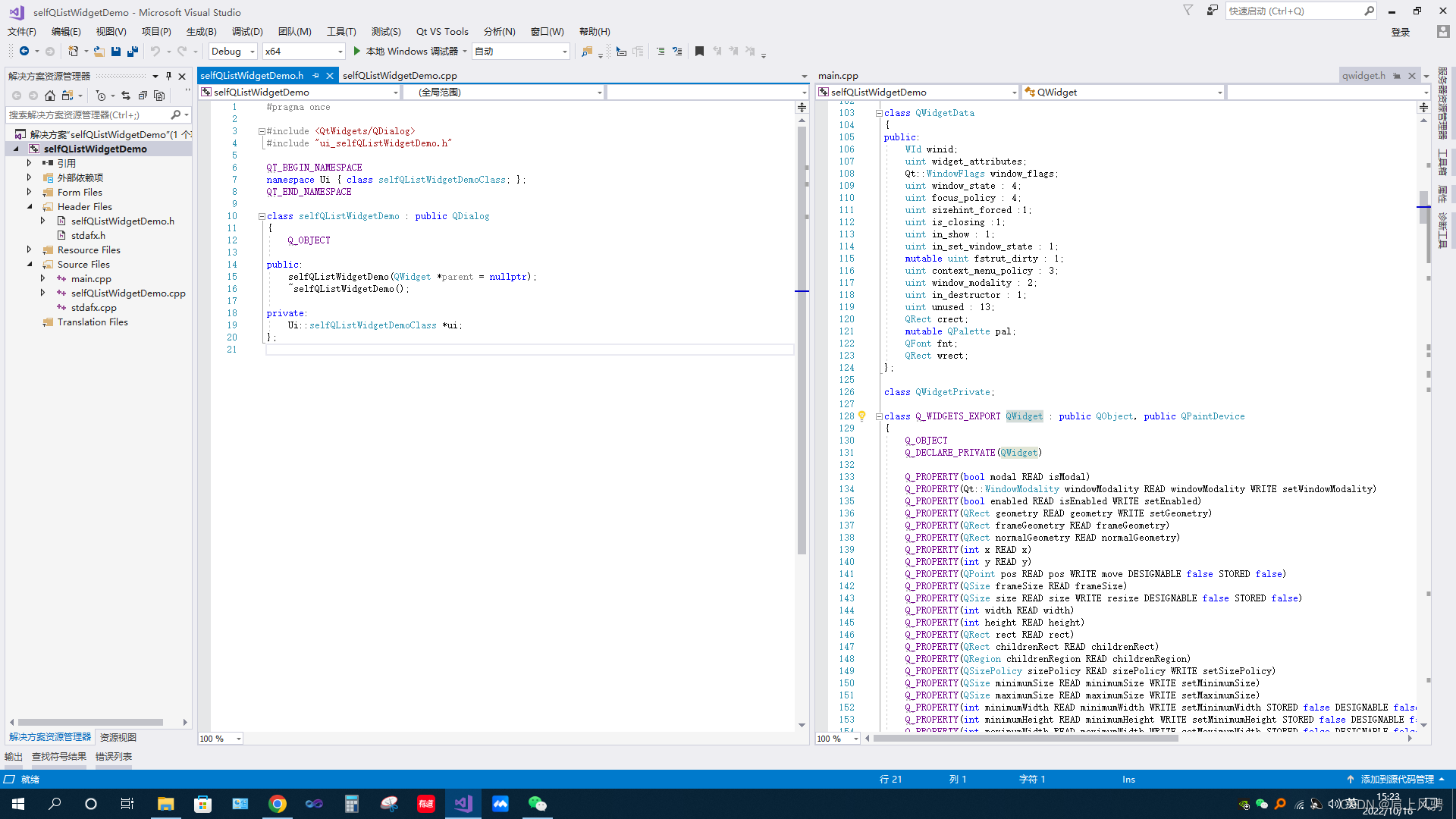Show all files in Solution Explorer
1456x819 pixels.
coord(159,95)
